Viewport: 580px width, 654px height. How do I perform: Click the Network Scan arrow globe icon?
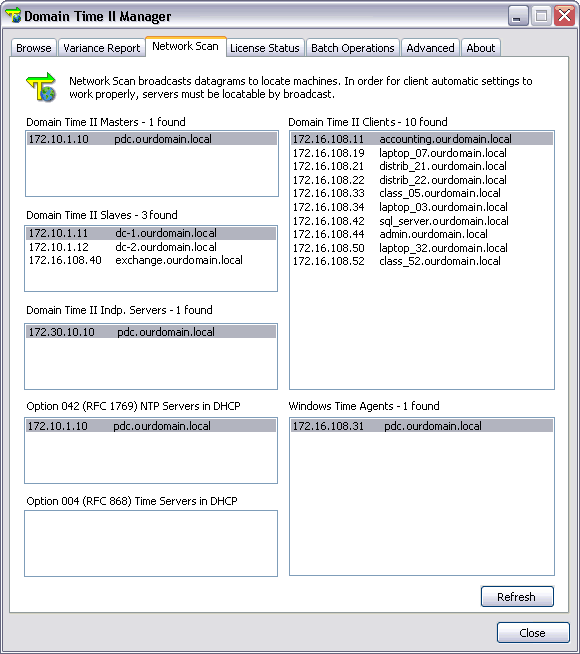point(41,87)
